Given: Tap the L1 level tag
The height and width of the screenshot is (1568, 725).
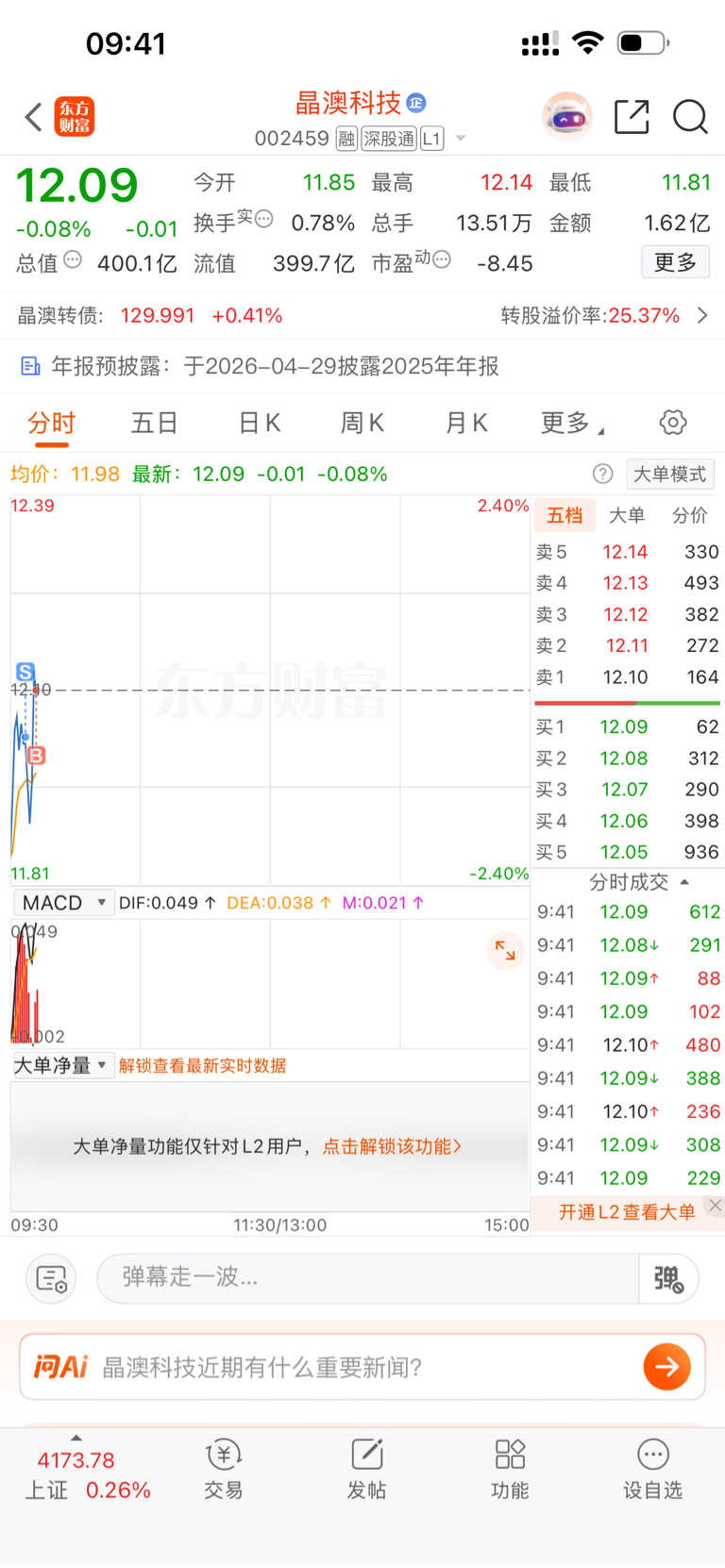Looking at the screenshot, I should (x=431, y=139).
